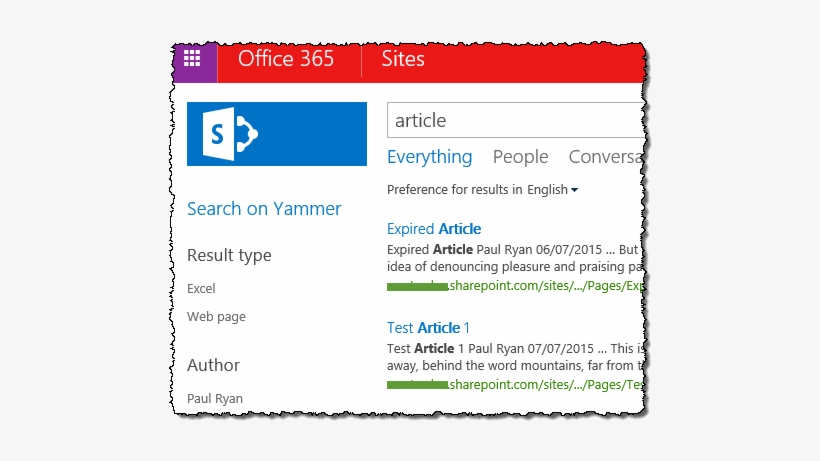Filter results by Web page type
Viewport: 820px width, 461px height.
[x=216, y=317]
